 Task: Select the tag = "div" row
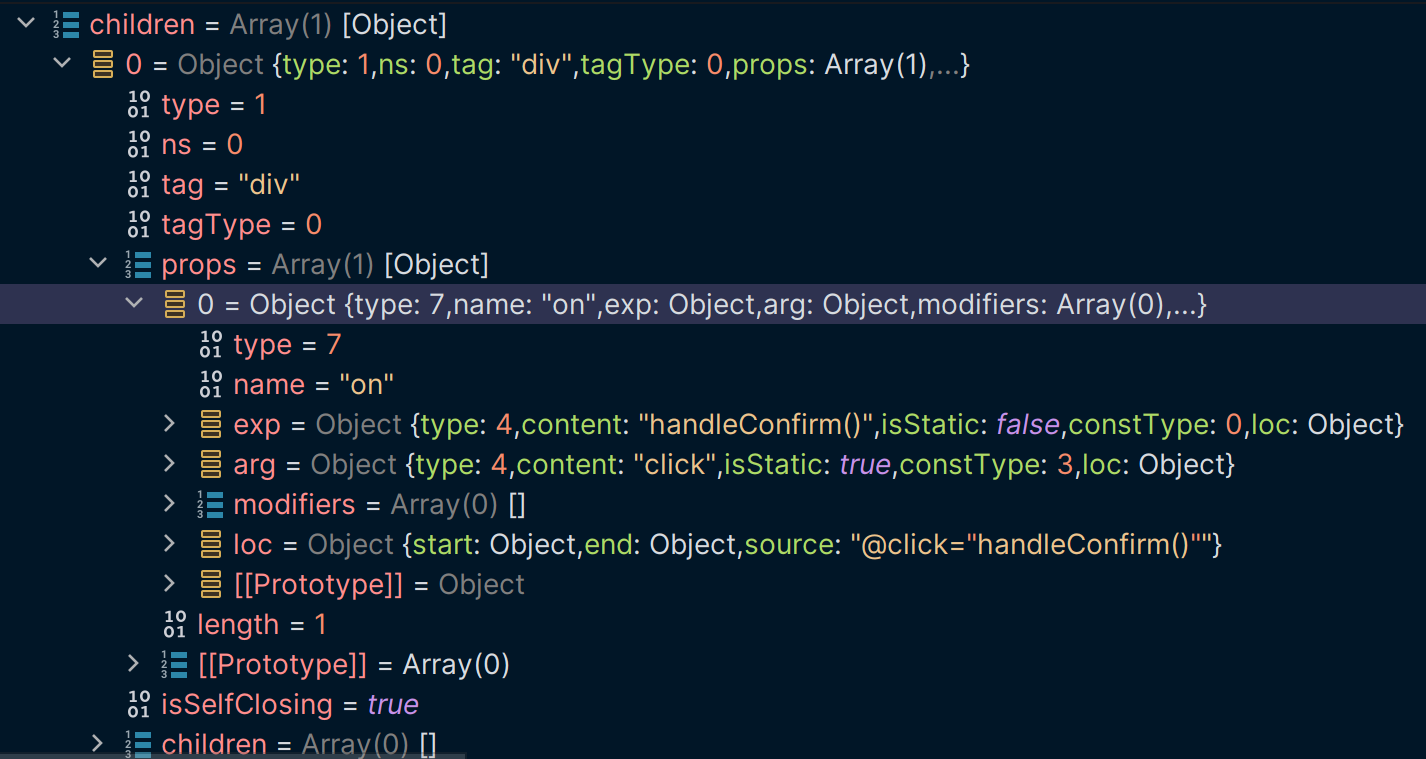coord(230,184)
